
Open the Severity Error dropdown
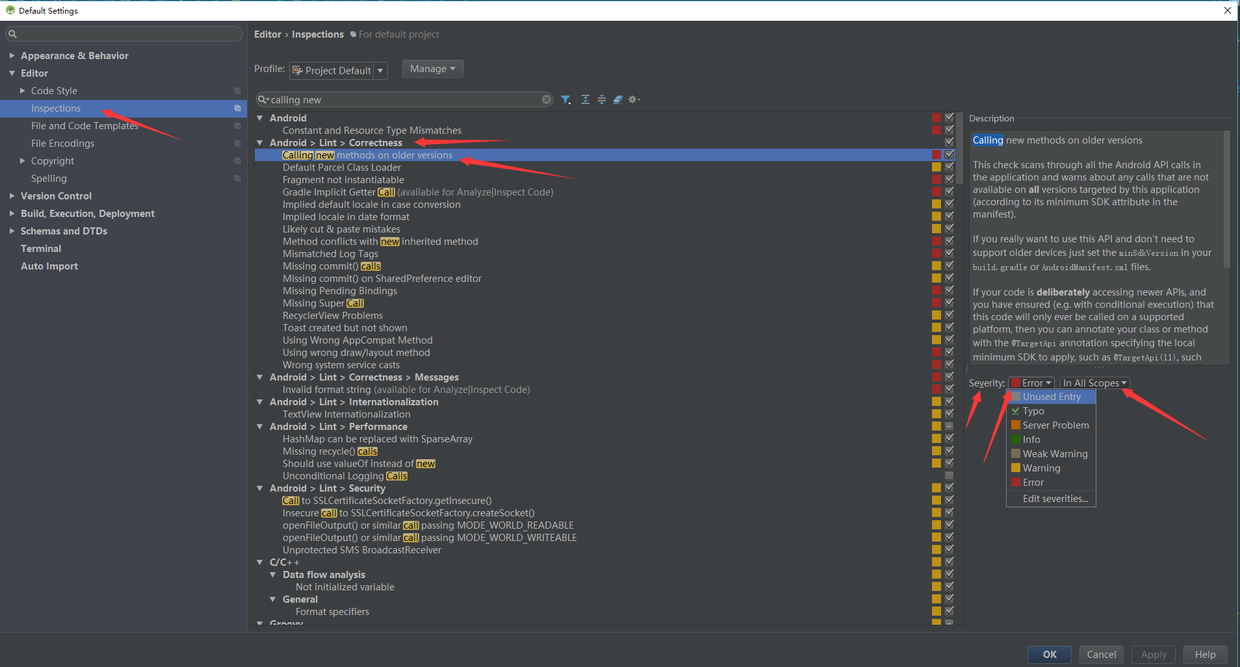click(x=1031, y=383)
